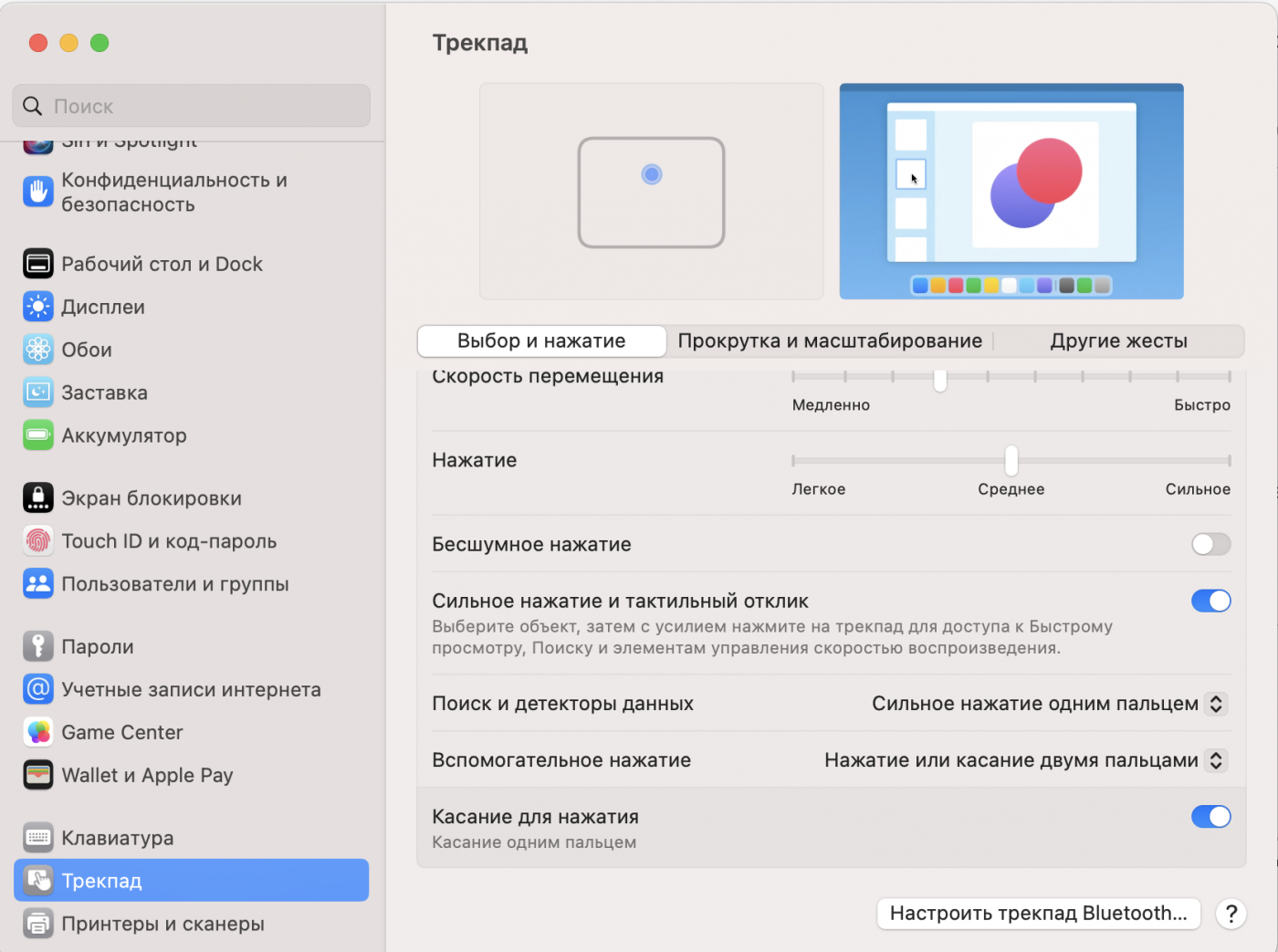
Task: Disable Сильное нажатие и тактильный отклик
Action: coord(1210,601)
